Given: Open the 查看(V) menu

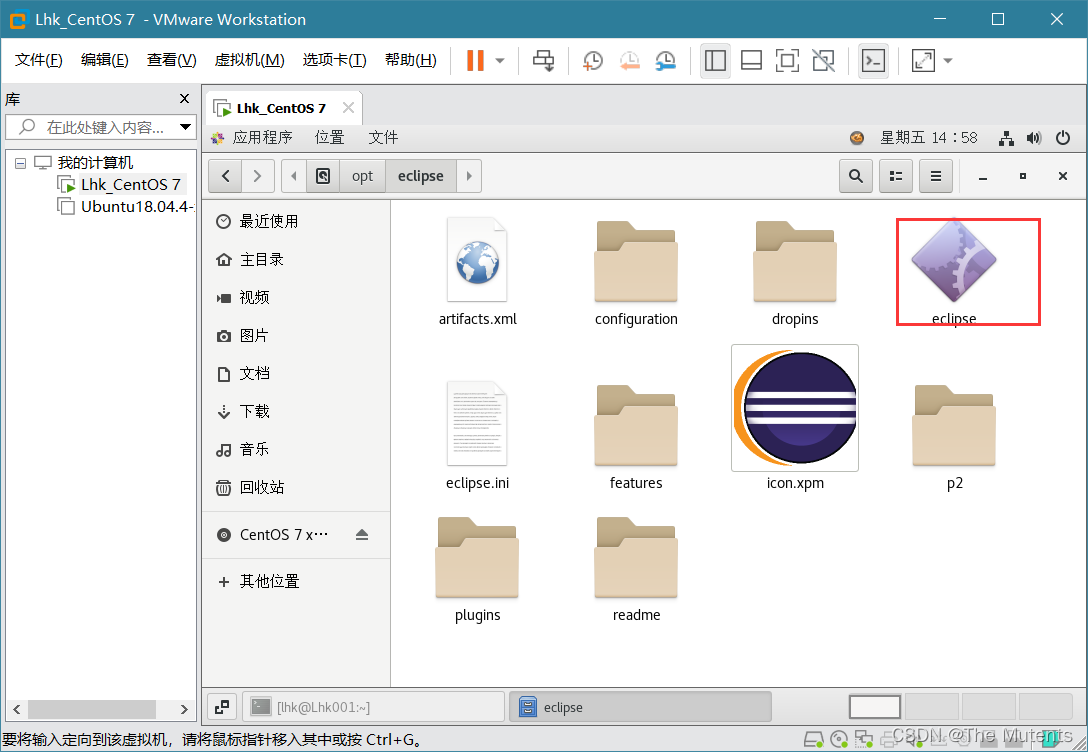Looking at the screenshot, I should pyautogui.click(x=171, y=60).
